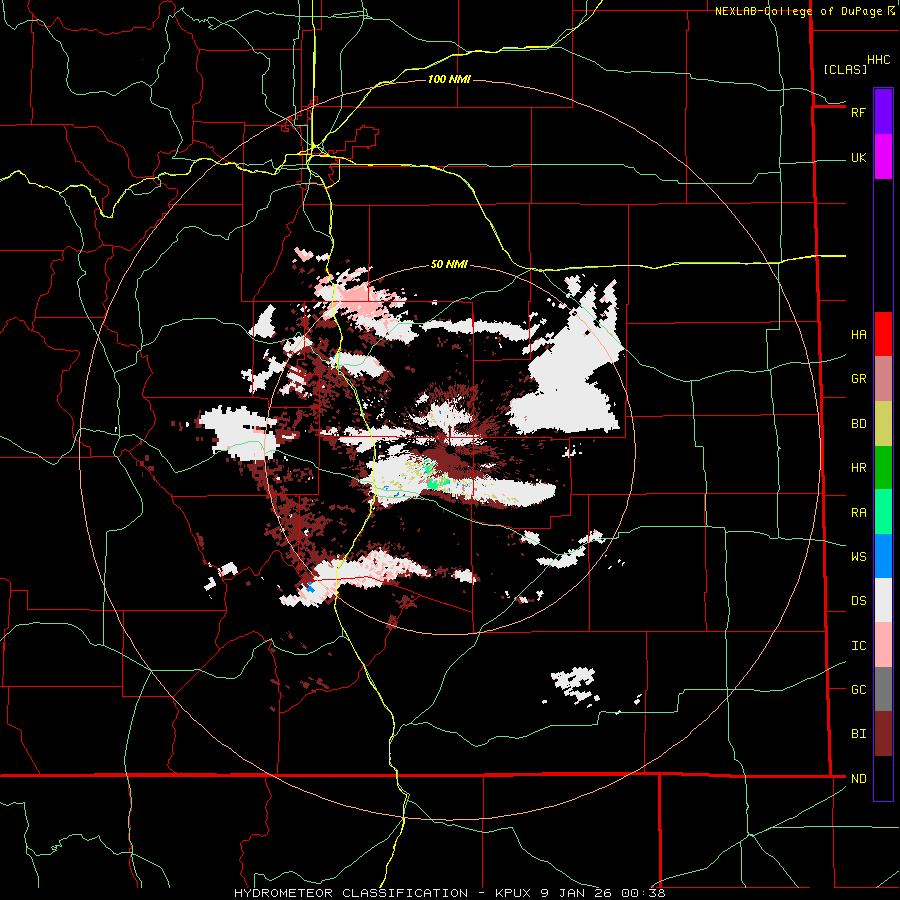Click the IC pink legend color block
The height and width of the screenshot is (900, 900).
883,645
